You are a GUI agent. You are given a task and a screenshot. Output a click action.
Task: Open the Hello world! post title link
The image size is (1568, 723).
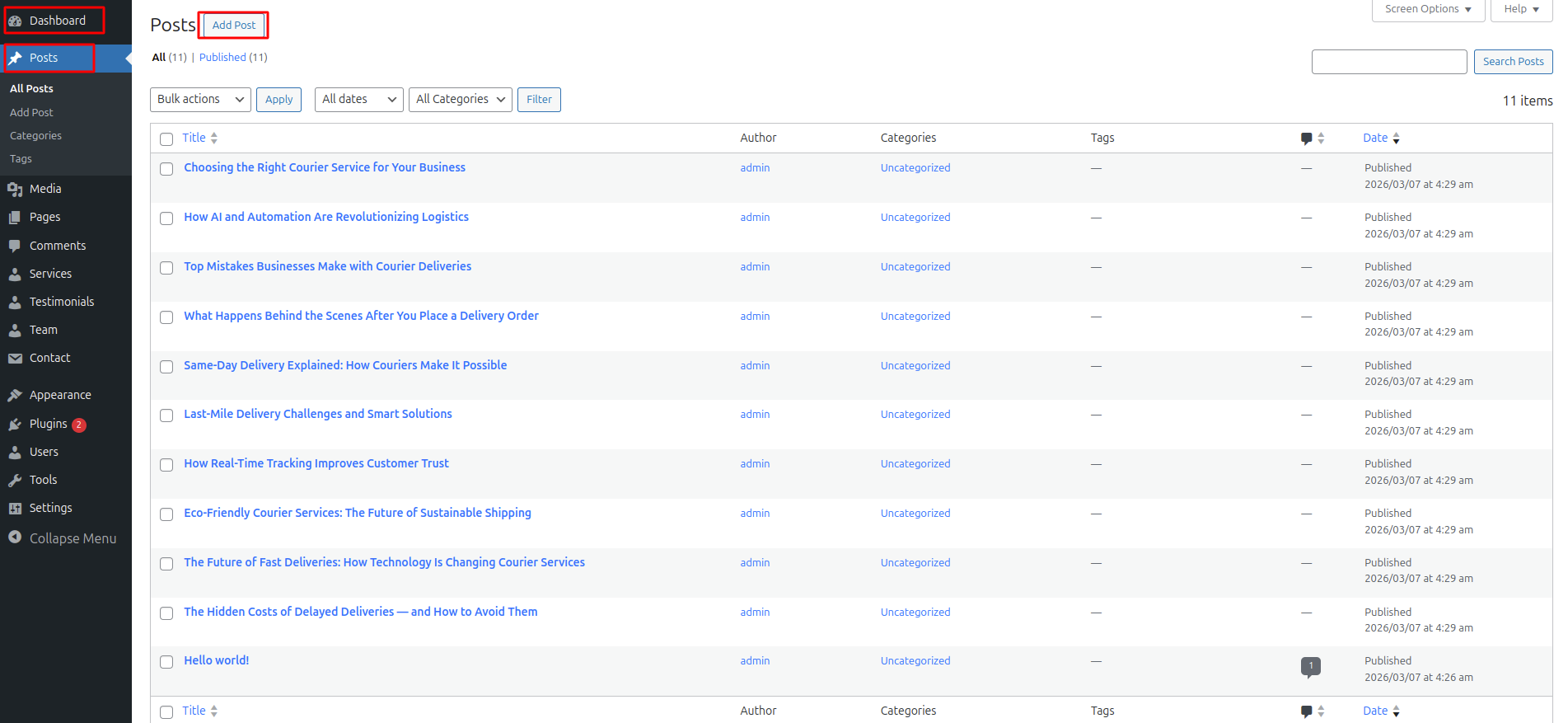(x=217, y=660)
